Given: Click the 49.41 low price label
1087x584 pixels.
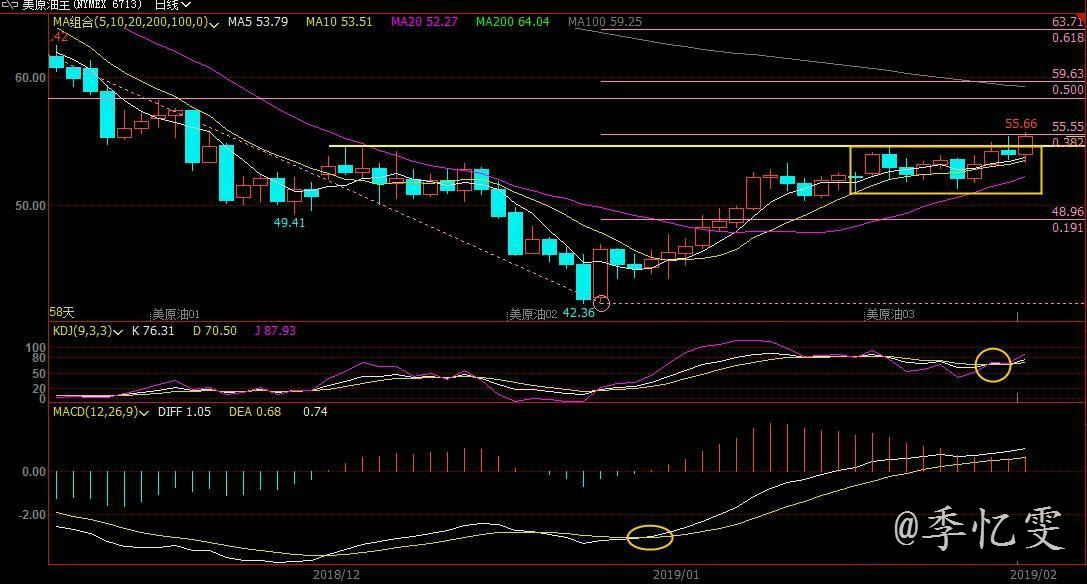Looking at the screenshot, I should 289,222.
